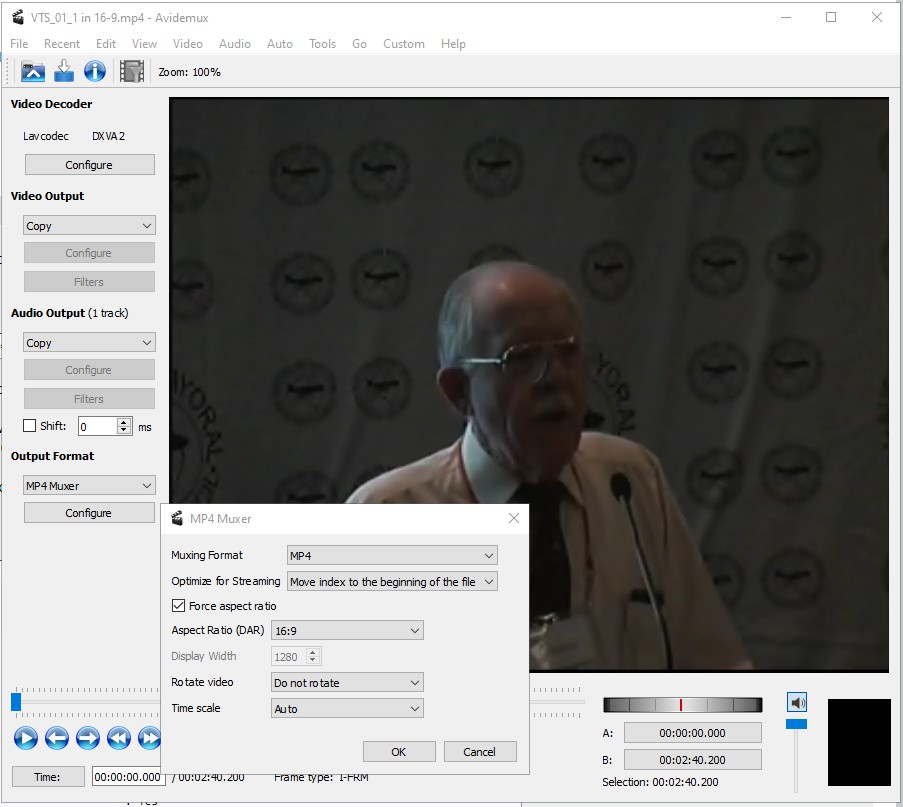This screenshot has height=807, width=903.
Task: Open the Muxing Format dropdown
Action: coord(391,555)
